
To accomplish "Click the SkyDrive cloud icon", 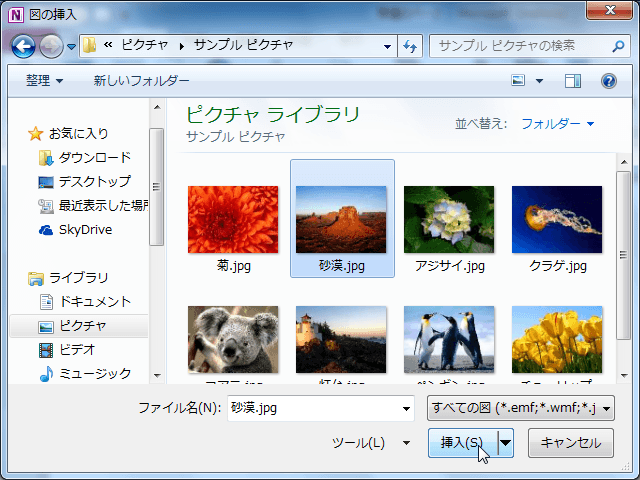I will (46, 230).
